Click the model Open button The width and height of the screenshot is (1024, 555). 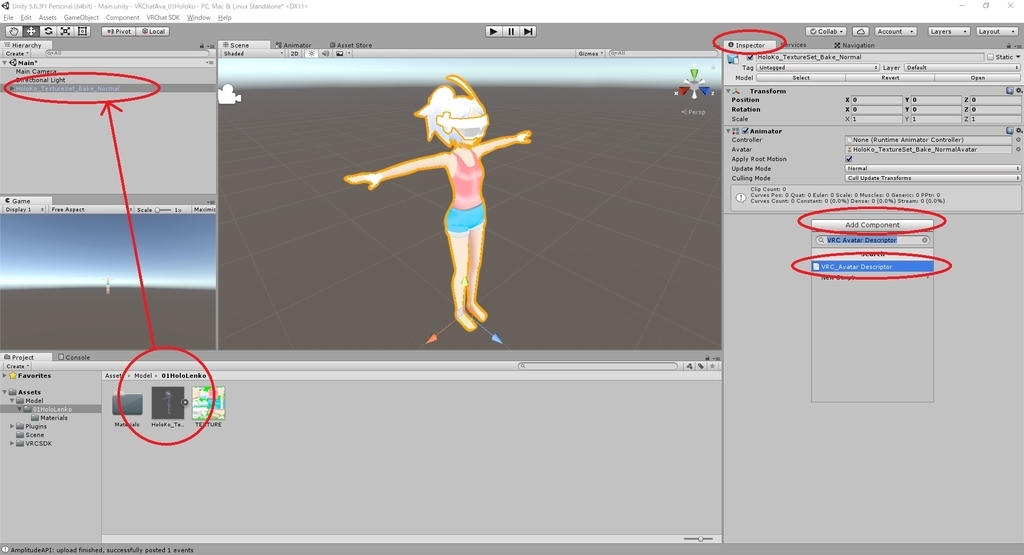click(x=978, y=78)
